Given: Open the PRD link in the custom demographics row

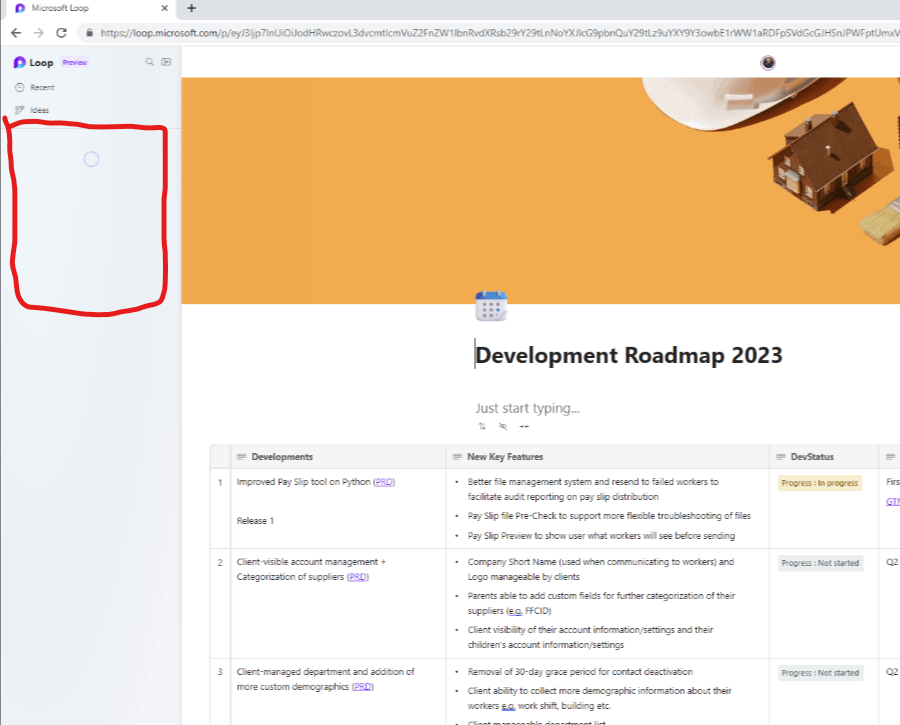Looking at the screenshot, I should point(363,687).
